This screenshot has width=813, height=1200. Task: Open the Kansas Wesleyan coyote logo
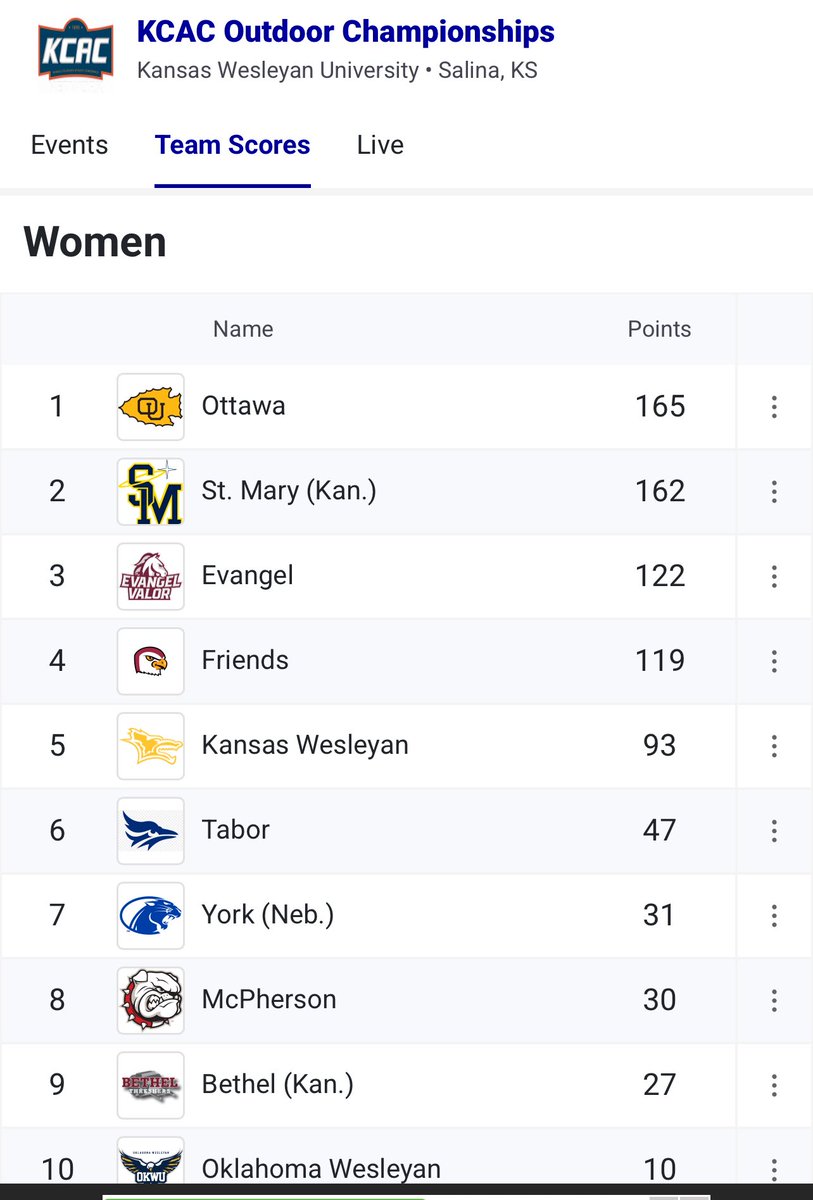pos(150,745)
